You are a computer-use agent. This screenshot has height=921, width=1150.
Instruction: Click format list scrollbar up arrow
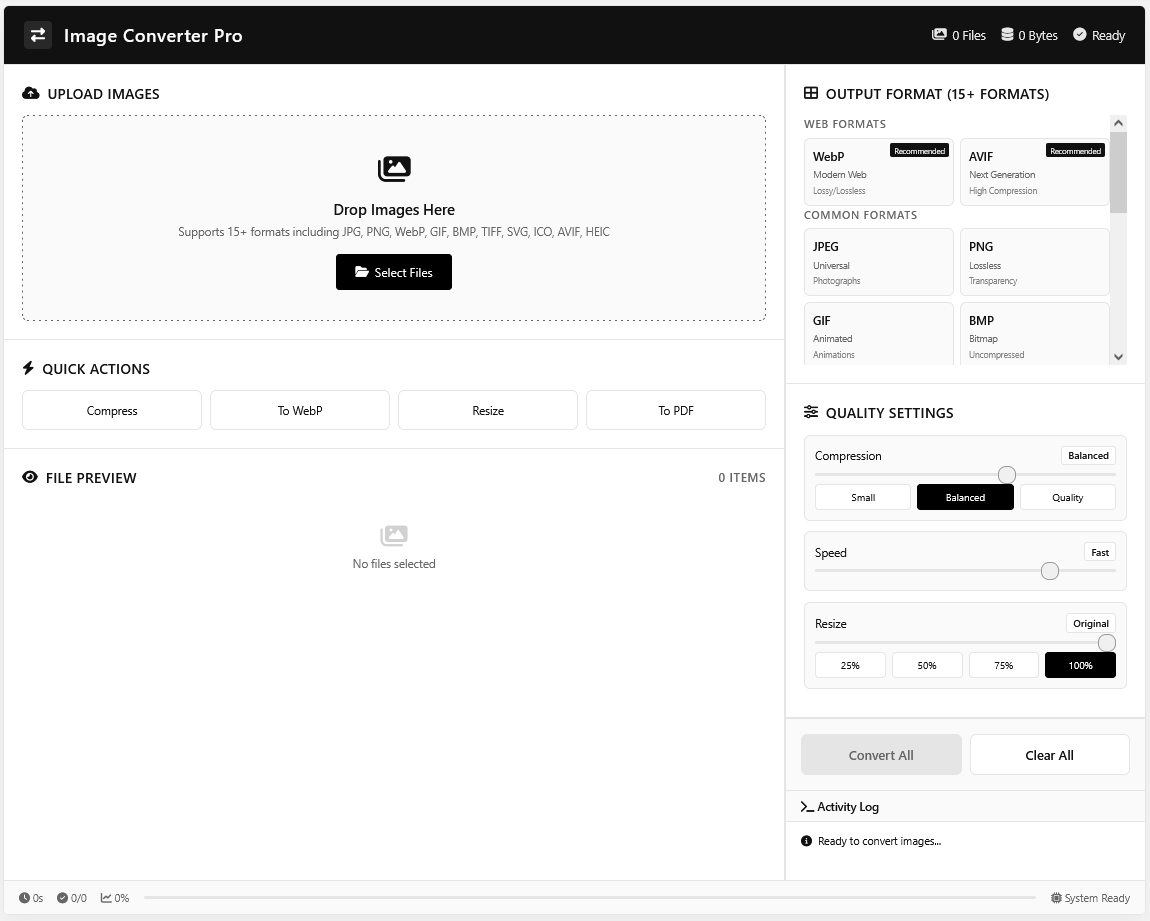1118,122
